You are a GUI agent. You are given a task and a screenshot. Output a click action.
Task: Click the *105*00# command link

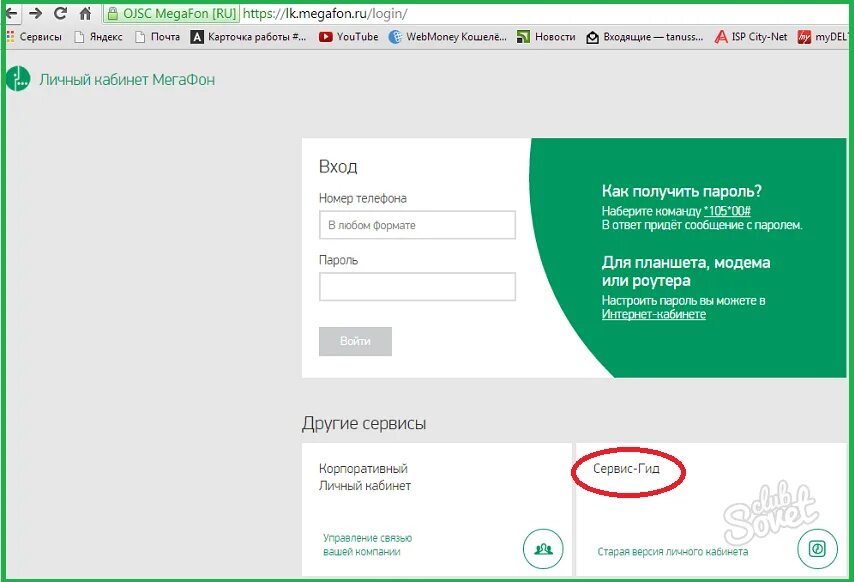click(x=727, y=211)
